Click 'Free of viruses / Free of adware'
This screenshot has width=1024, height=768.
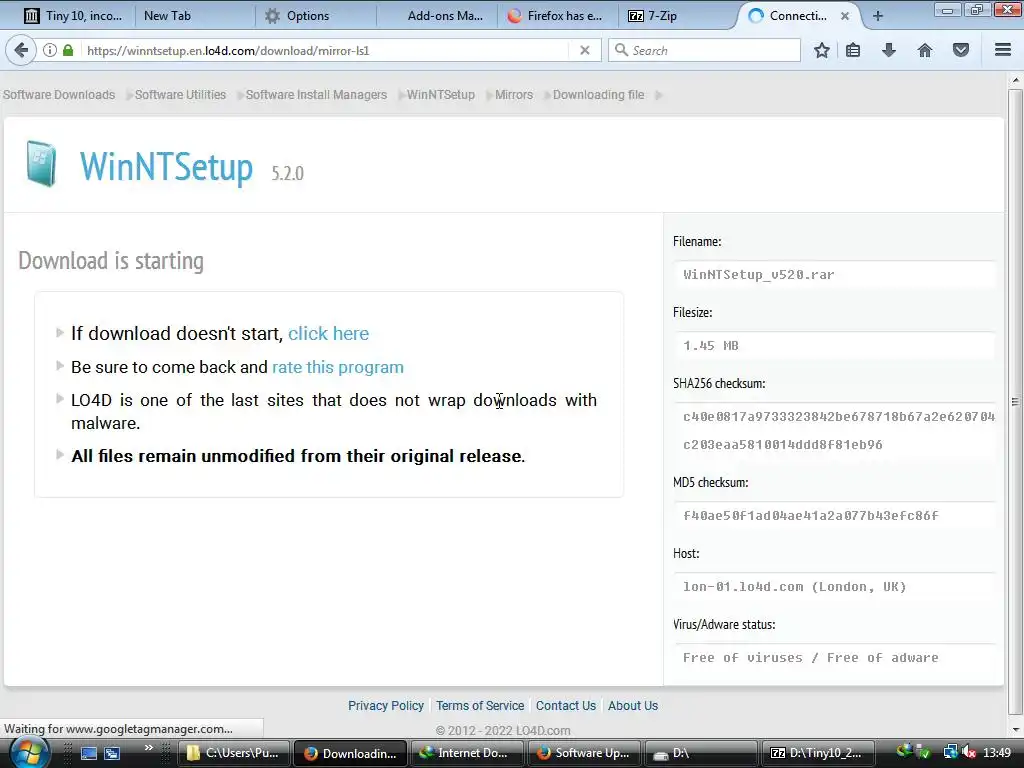click(810, 658)
